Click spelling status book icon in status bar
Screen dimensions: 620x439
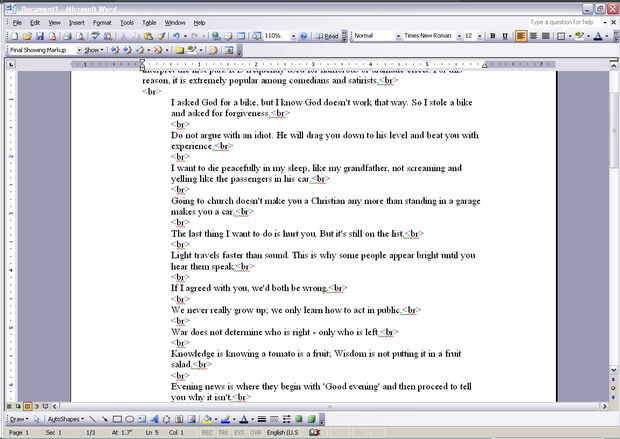pos(314,433)
